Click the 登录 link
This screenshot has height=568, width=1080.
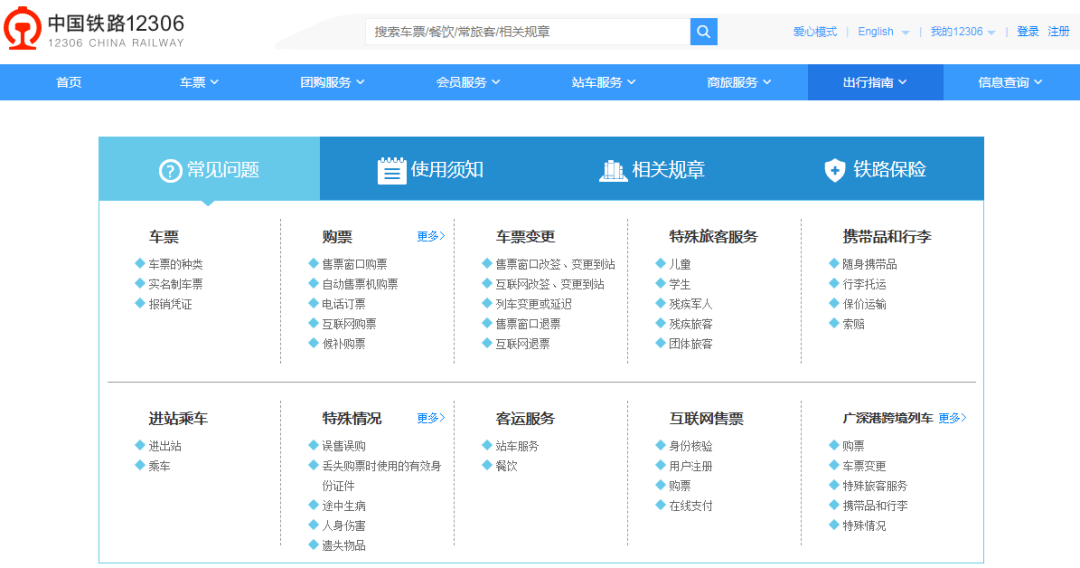tap(1028, 32)
